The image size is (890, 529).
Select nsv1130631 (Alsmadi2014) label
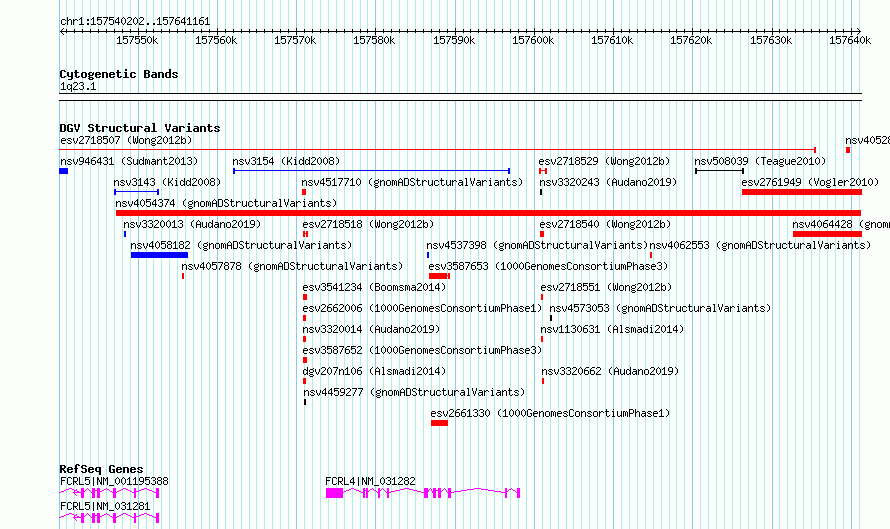pyautogui.click(x=612, y=329)
